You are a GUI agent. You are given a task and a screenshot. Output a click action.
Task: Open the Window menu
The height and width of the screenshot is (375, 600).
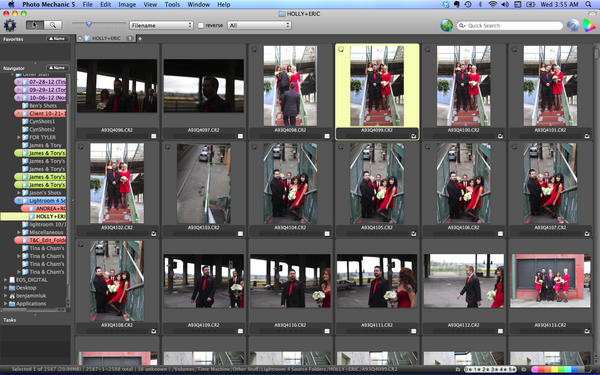click(x=198, y=5)
